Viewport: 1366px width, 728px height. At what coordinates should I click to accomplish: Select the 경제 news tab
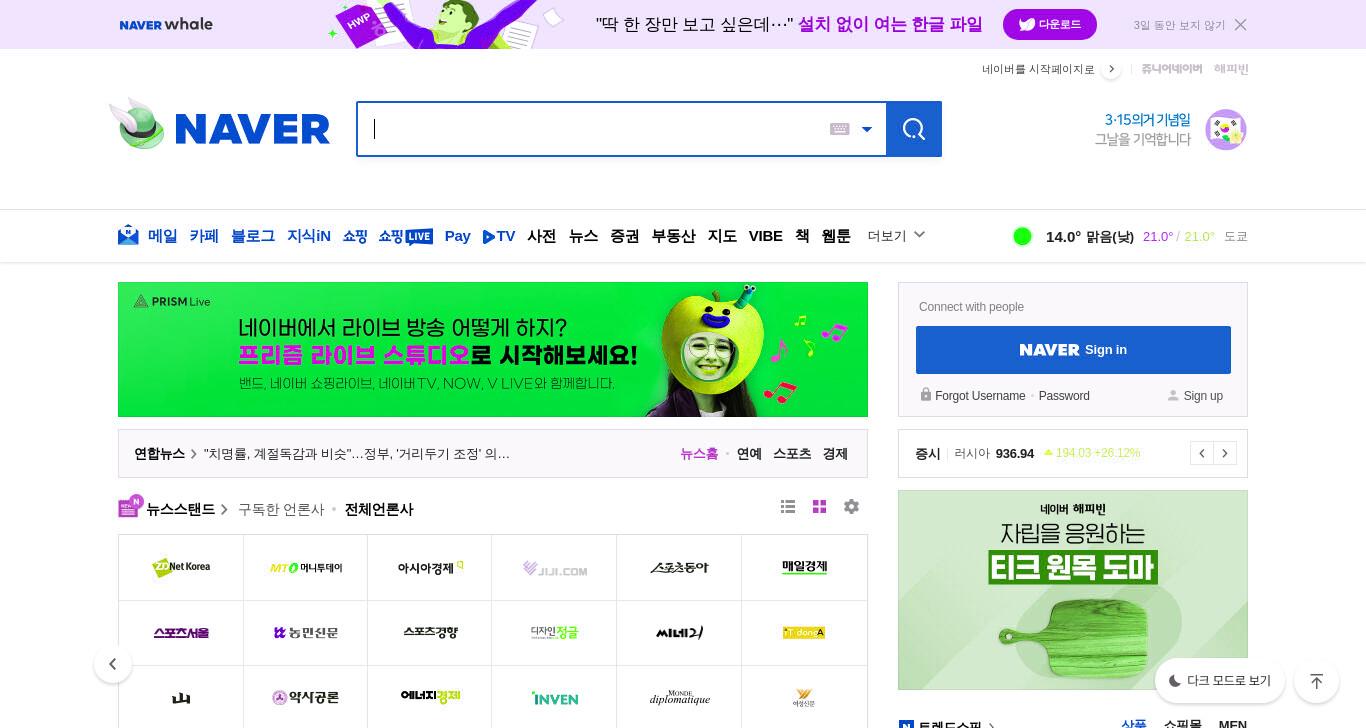tap(835, 454)
